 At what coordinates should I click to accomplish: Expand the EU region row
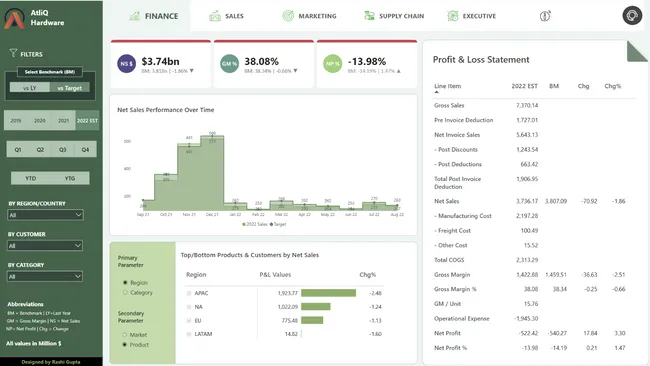(189, 320)
